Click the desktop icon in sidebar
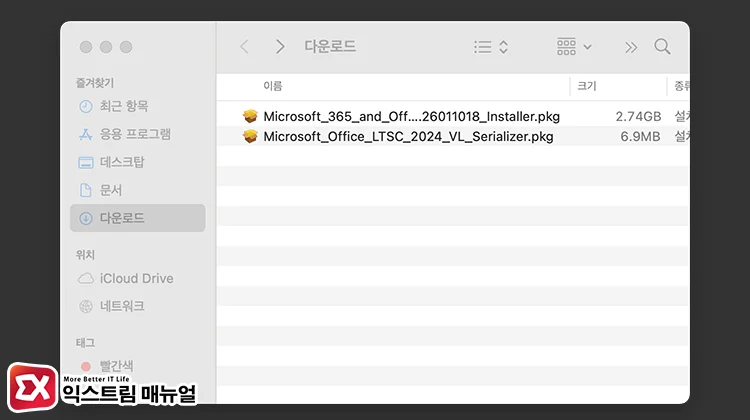 pos(86,163)
